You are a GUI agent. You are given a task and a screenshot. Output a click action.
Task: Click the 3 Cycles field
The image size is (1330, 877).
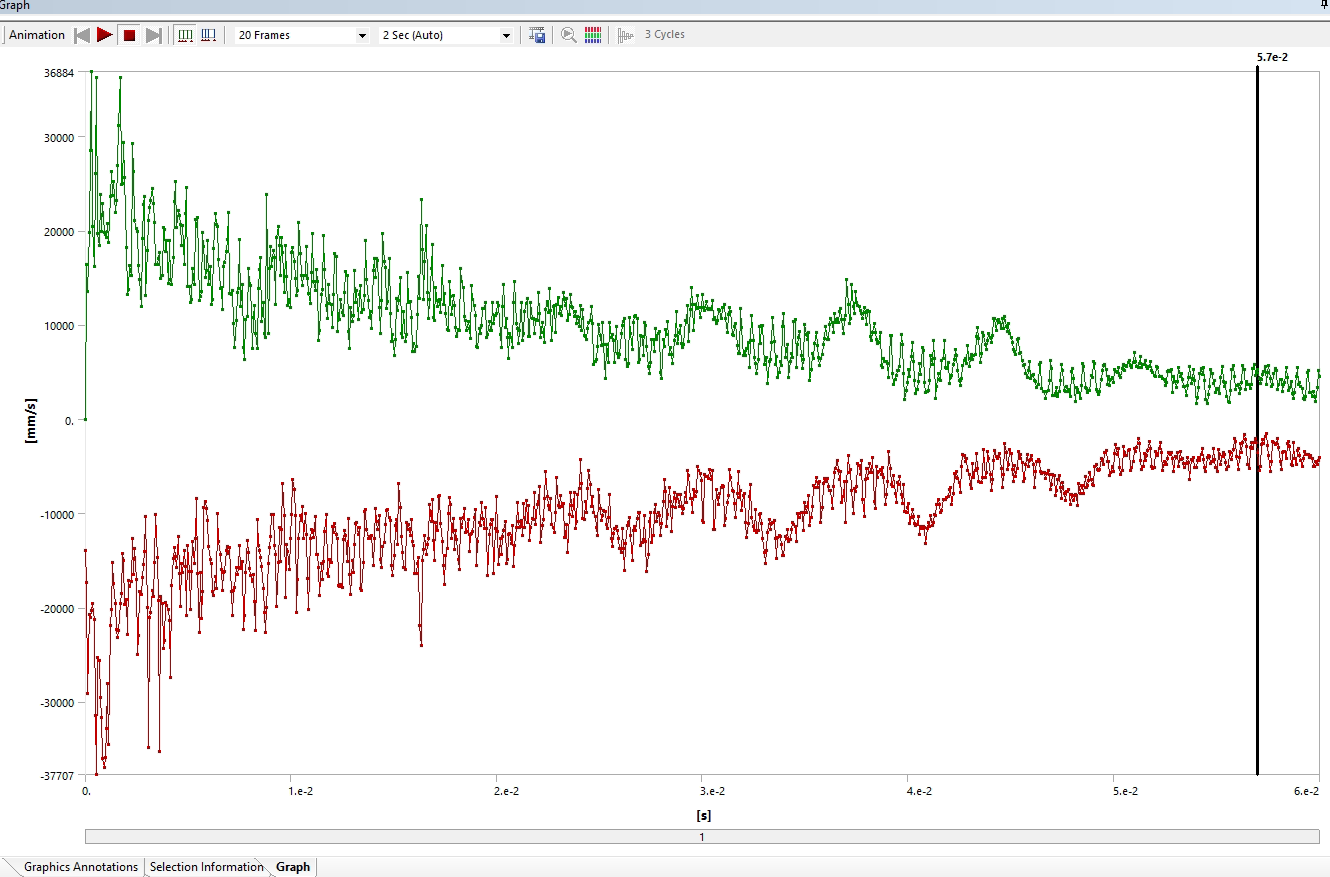pyautogui.click(x=664, y=35)
